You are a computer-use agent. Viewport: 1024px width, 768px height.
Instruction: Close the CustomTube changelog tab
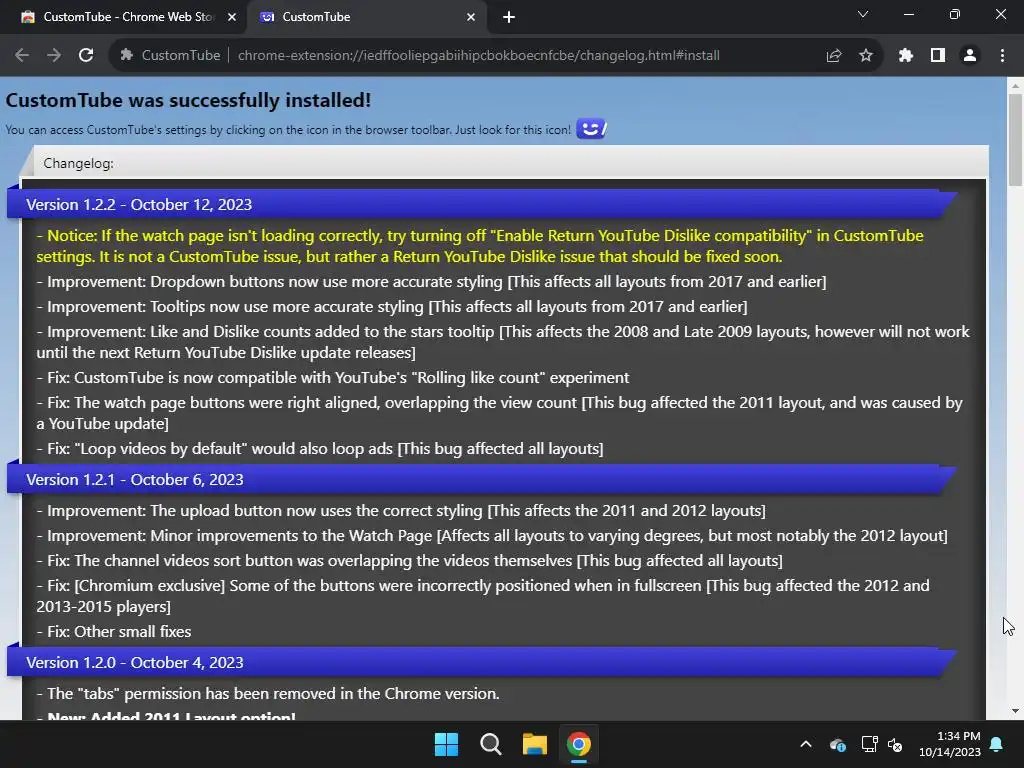[471, 17]
